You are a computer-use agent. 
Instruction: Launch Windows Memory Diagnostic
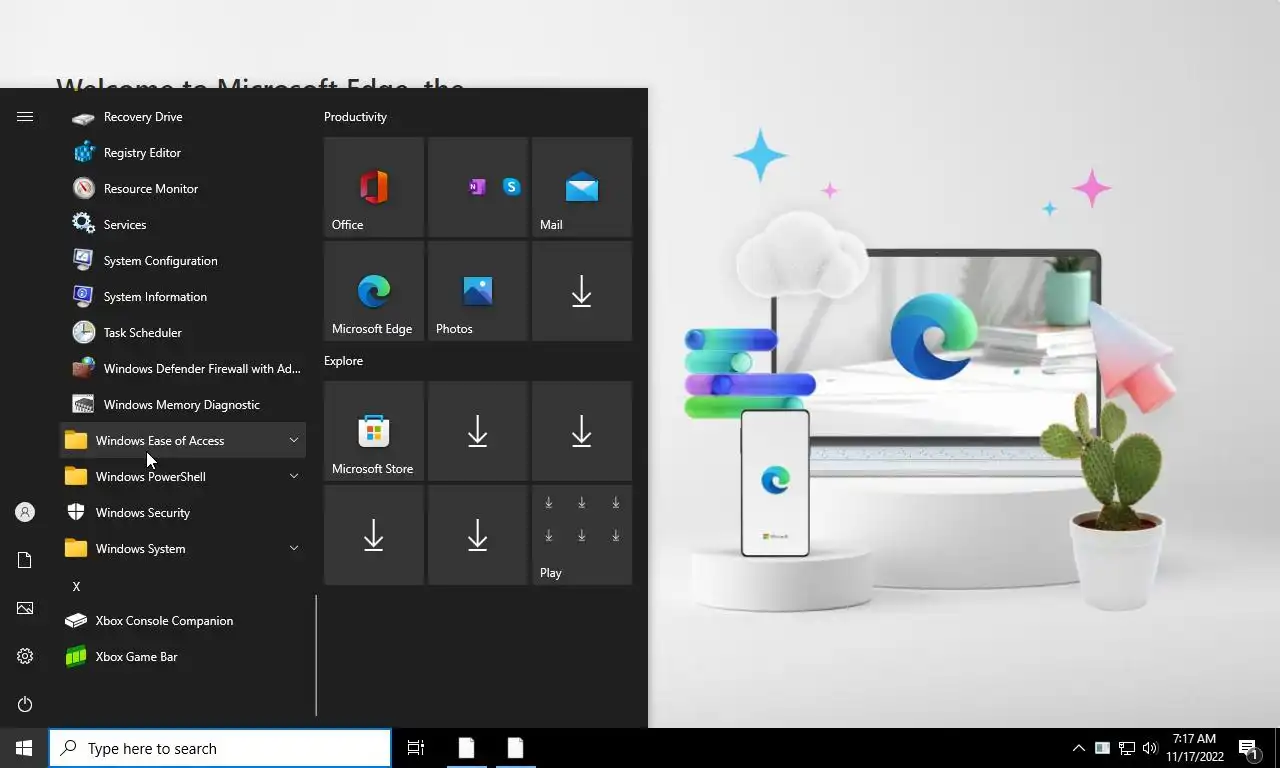click(183, 405)
